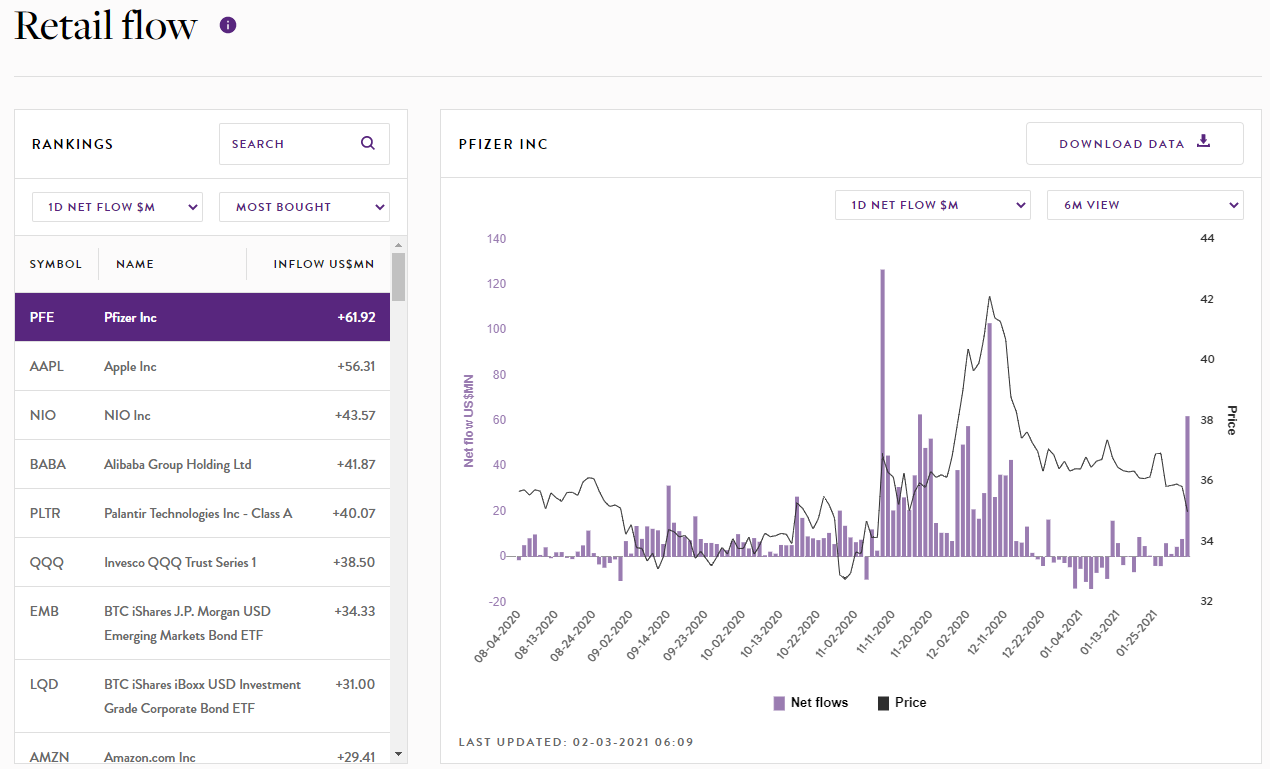Click the rankings list scroll down arrow
The height and width of the screenshot is (769, 1270).
coord(399,754)
